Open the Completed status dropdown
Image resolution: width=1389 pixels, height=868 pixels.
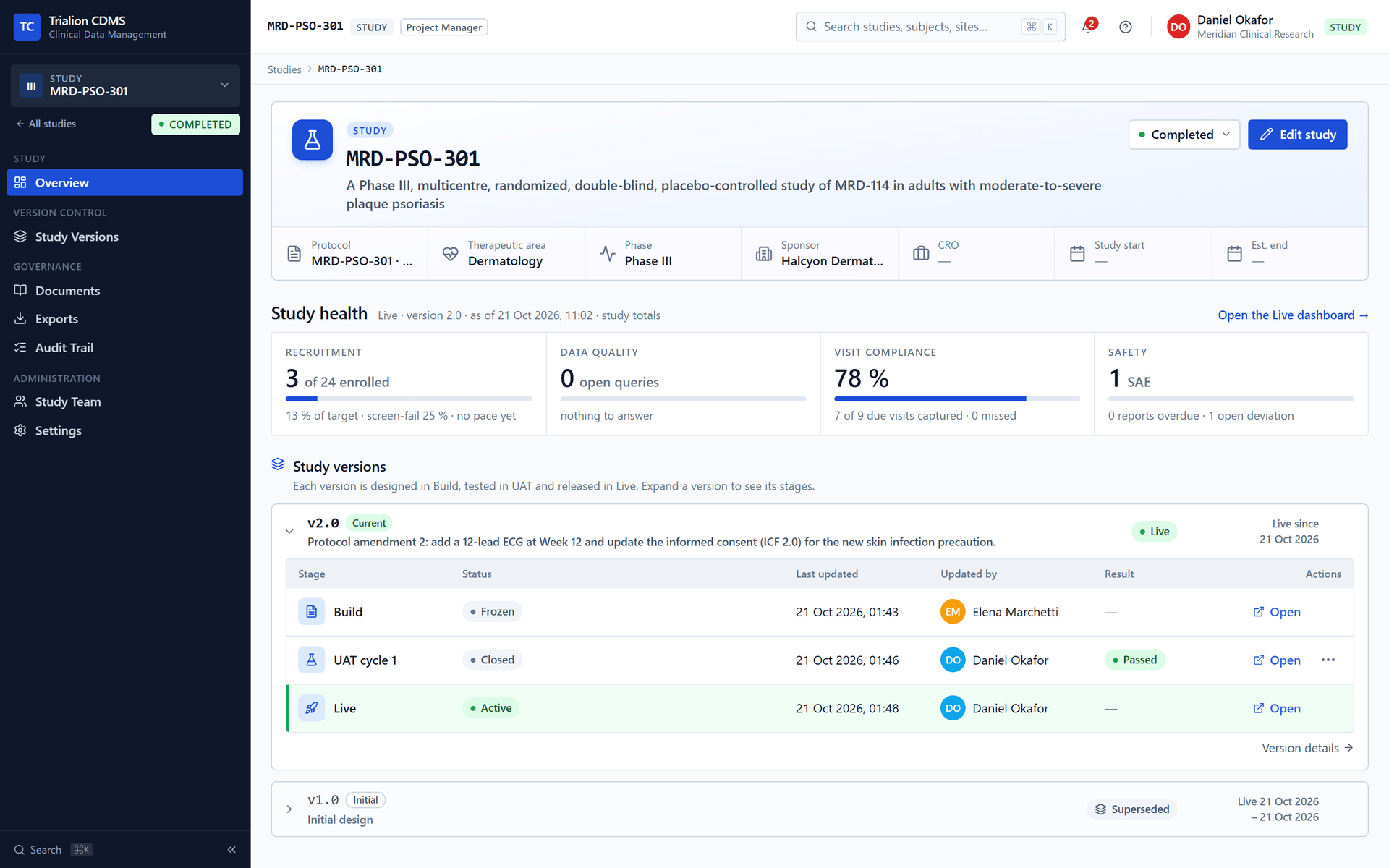coord(1184,135)
